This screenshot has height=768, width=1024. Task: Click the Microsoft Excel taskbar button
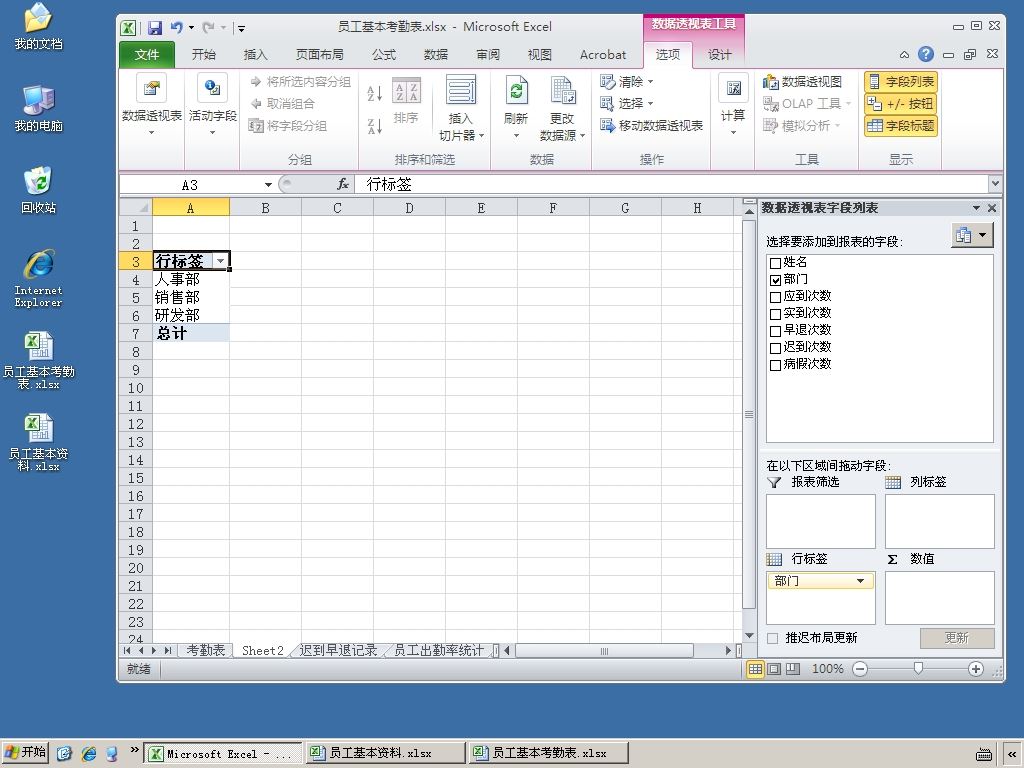223,753
